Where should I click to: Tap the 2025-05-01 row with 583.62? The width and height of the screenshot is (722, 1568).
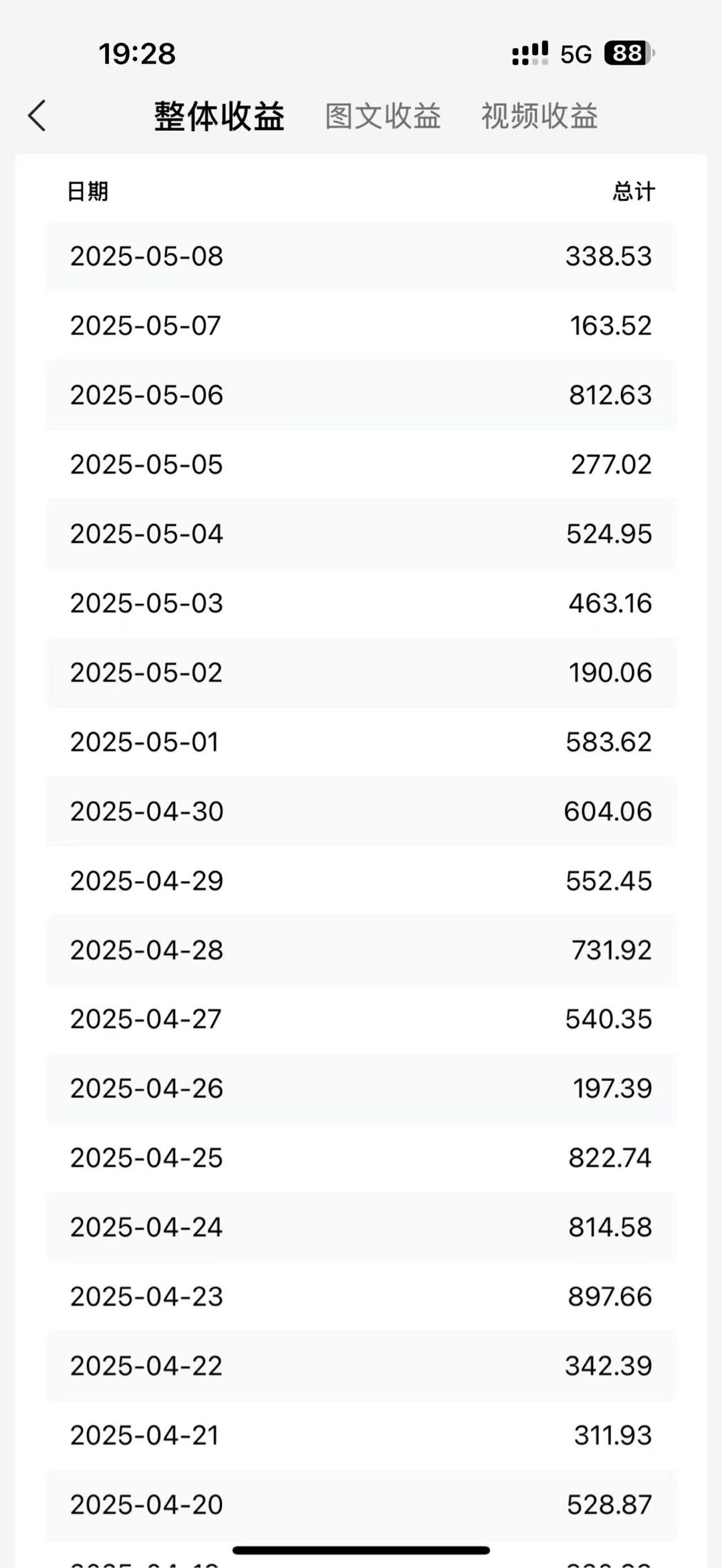(x=361, y=742)
